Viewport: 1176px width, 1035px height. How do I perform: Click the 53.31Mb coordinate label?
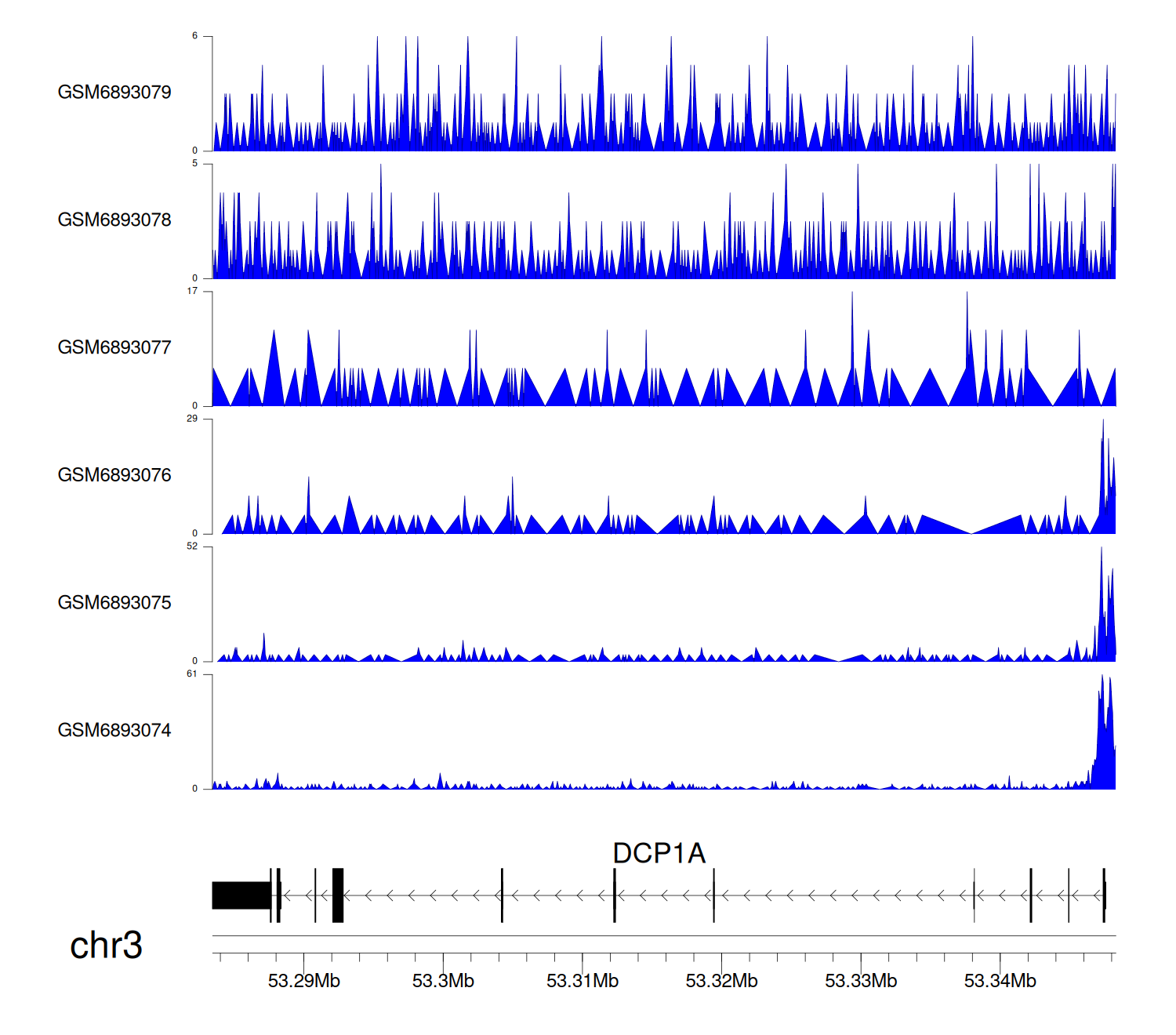click(x=583, y=981)
